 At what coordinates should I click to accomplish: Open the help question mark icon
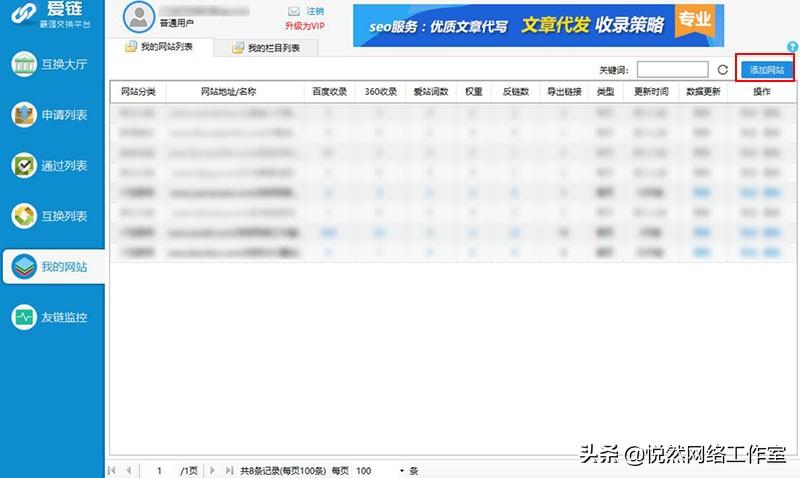click(792, 46)
